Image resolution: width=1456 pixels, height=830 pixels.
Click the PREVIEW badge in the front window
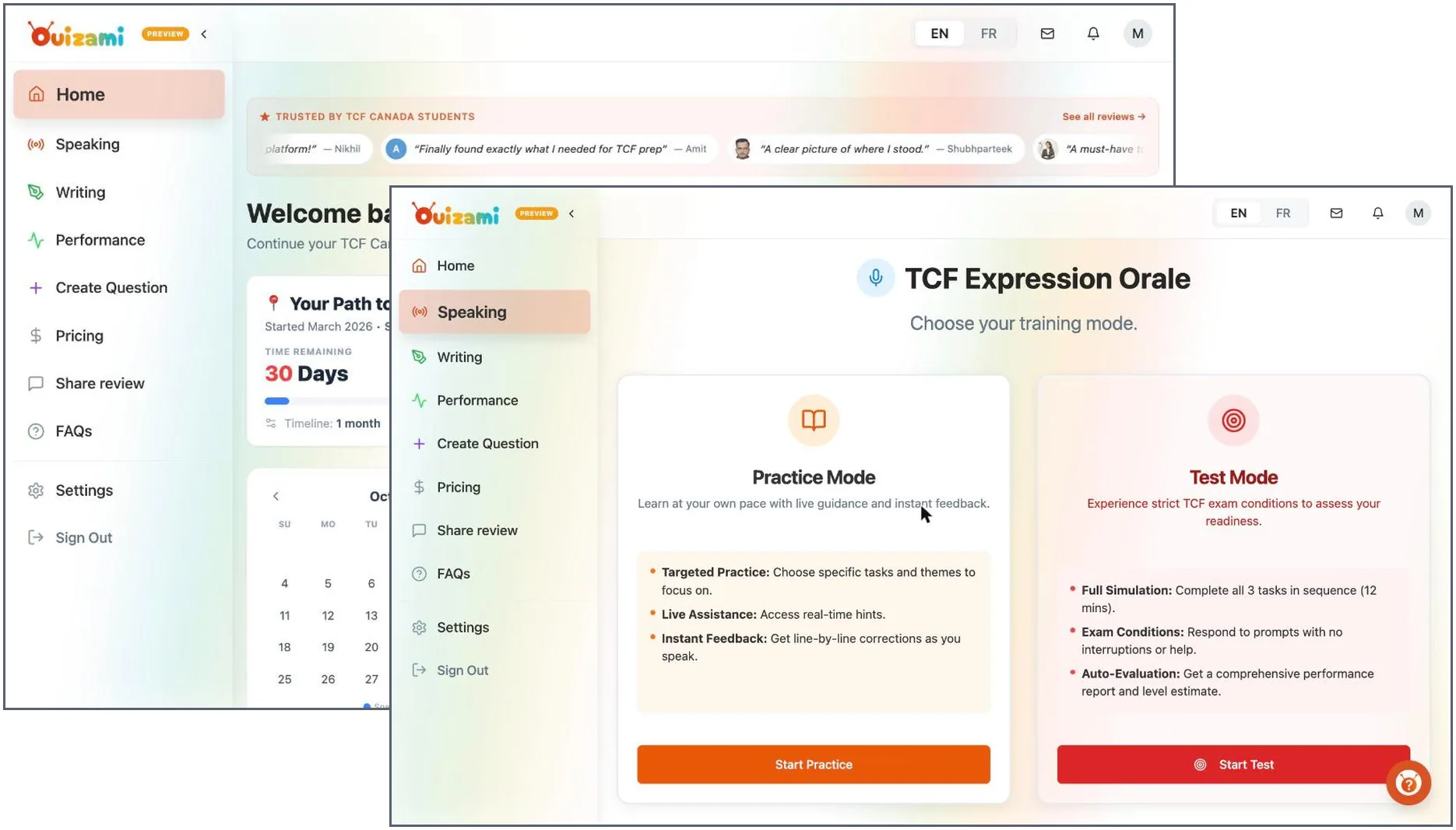tap(536, 213)
